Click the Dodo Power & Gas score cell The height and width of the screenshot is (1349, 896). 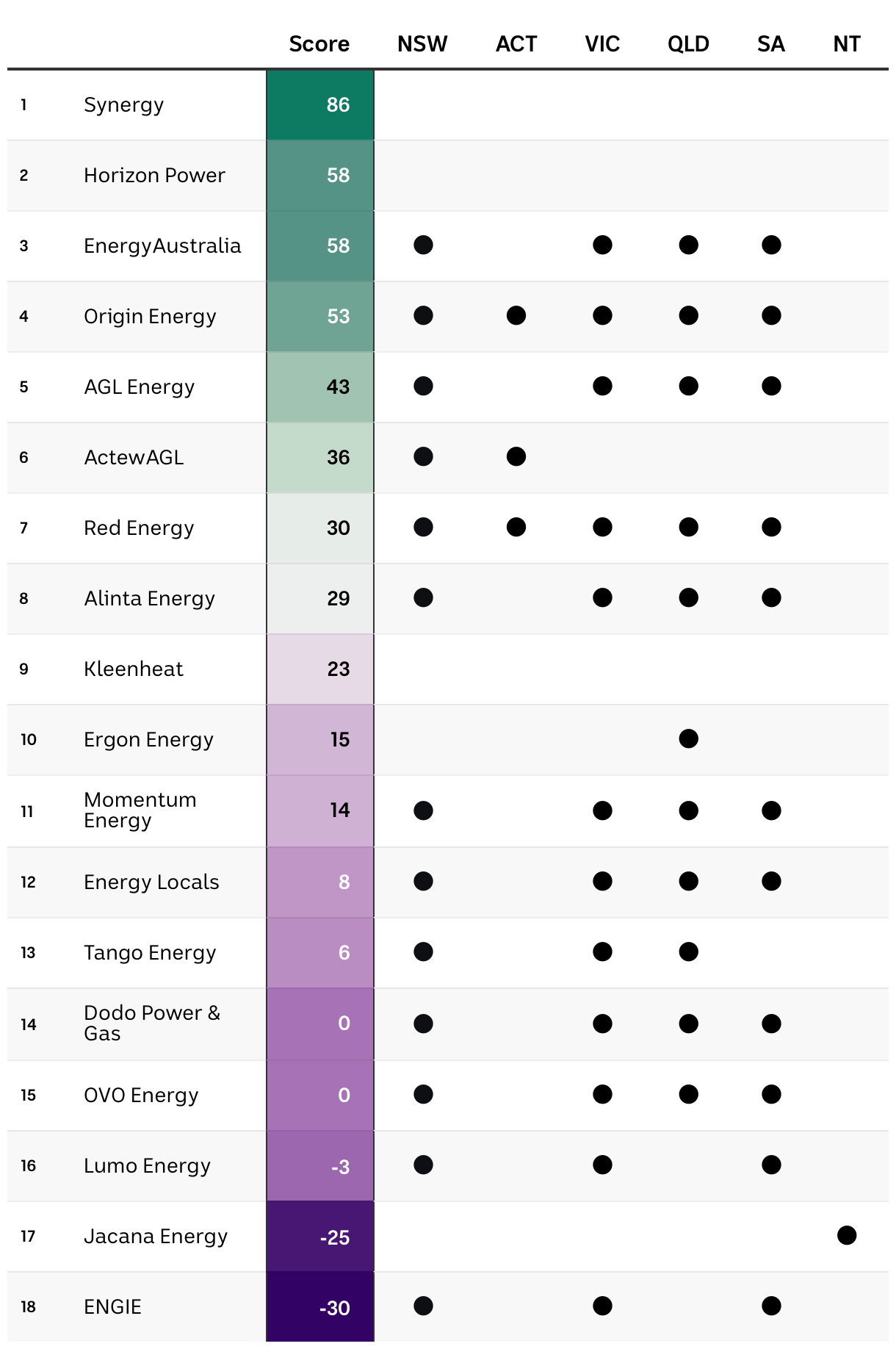point(320,1024)
